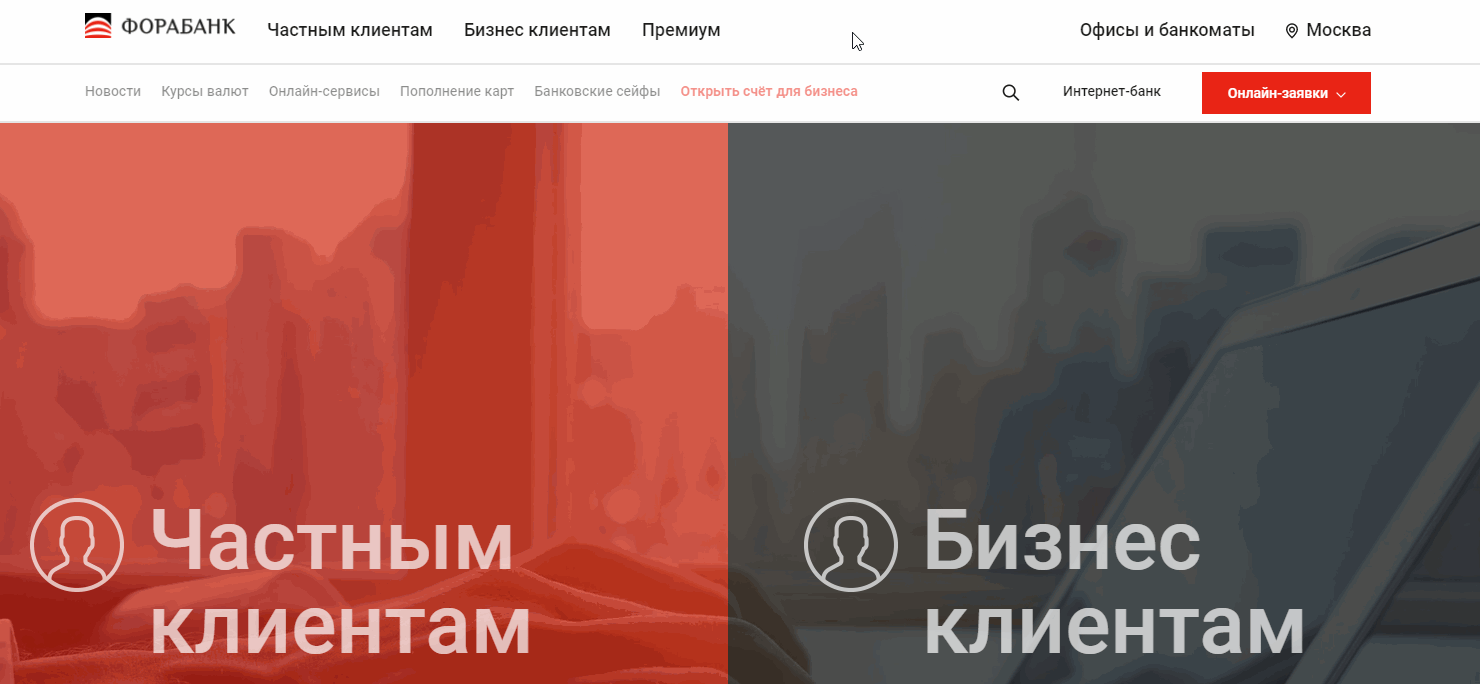Viewport: 1480px width, 684px height.
Task: Open the Частным клиентам menu
Action: tap(349, 29)
